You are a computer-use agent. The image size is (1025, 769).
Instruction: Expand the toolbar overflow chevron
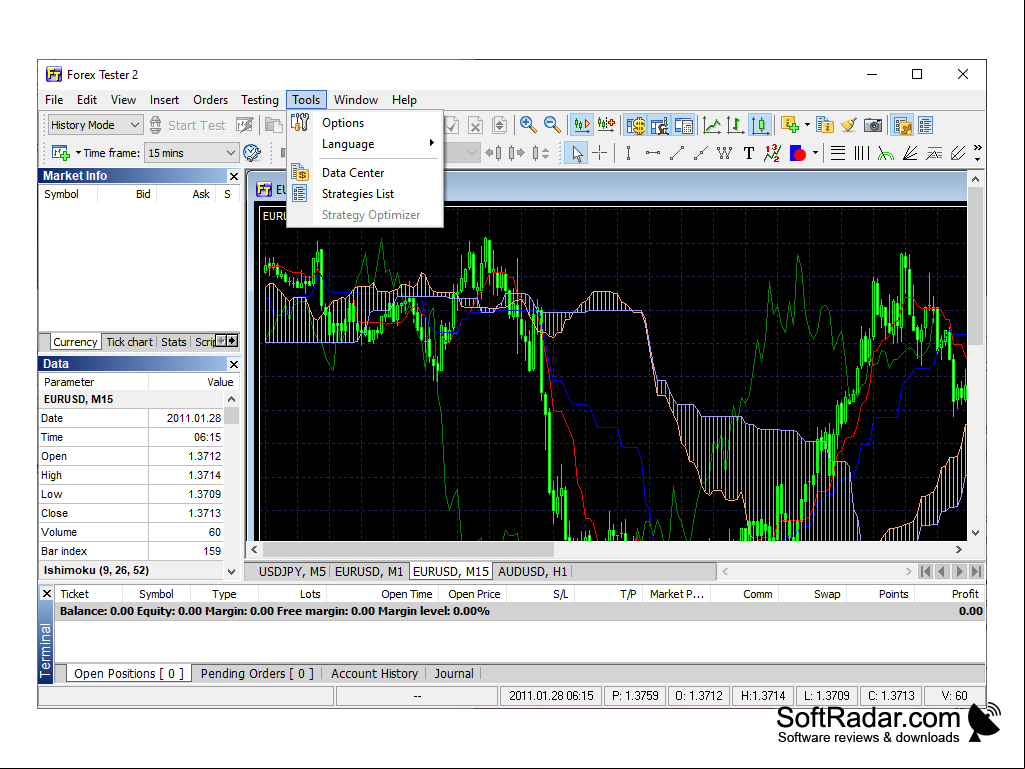977,153
